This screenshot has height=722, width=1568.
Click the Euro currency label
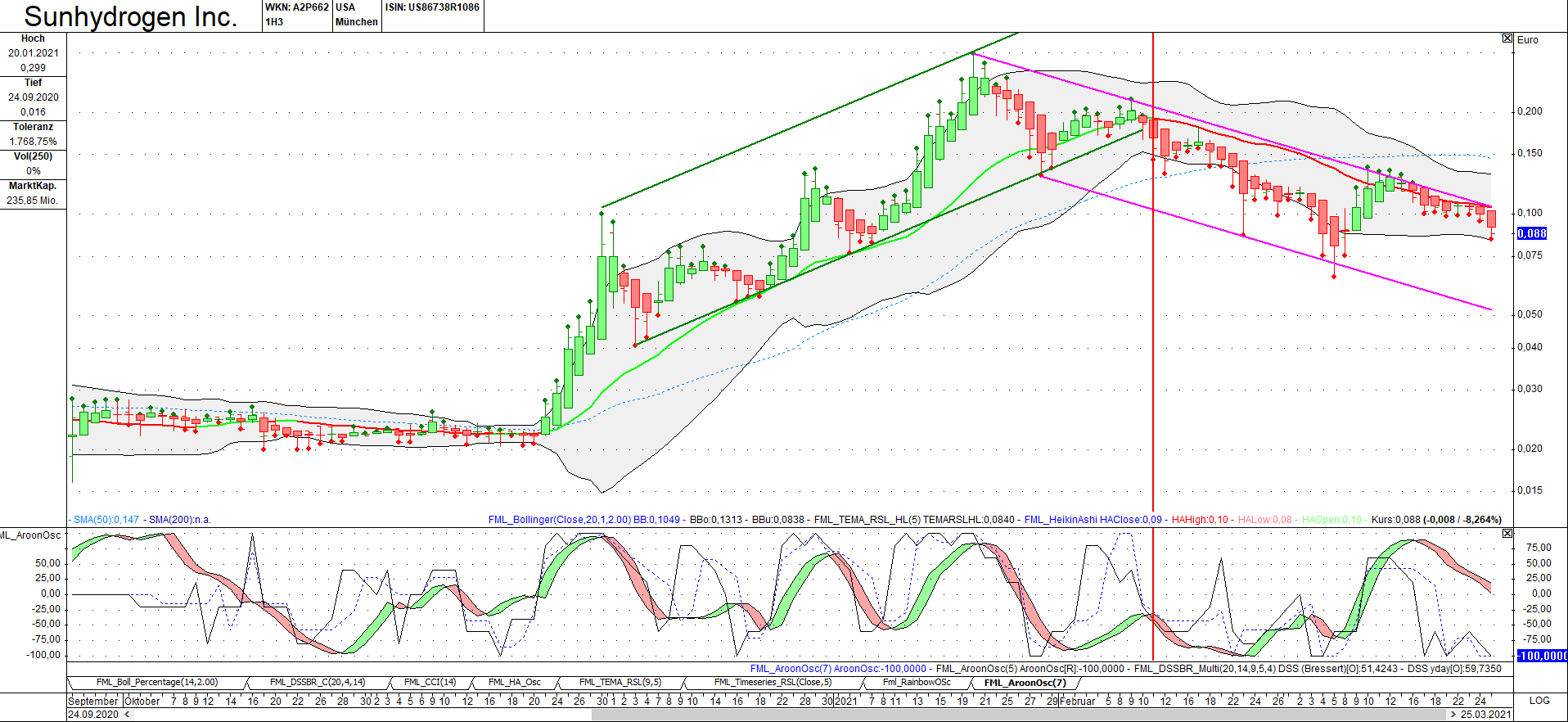tap(1528, 39)
